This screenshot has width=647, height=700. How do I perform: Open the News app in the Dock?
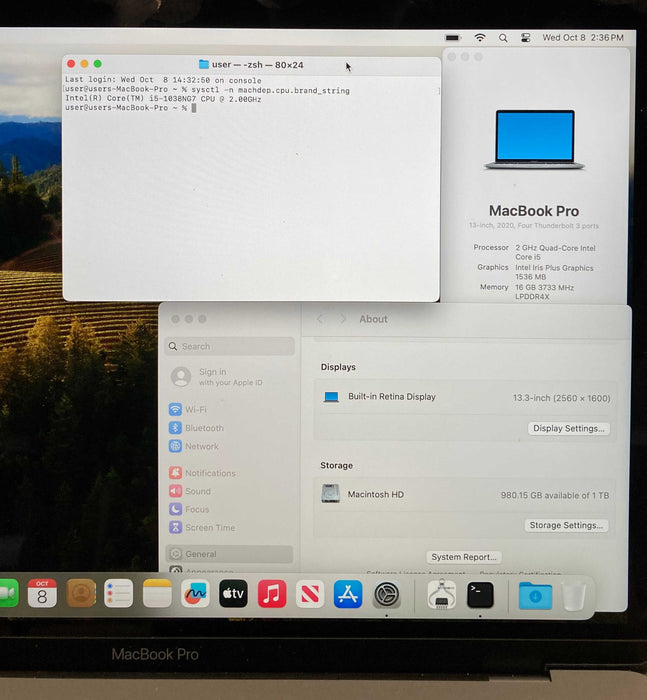[x=310, y=594]
